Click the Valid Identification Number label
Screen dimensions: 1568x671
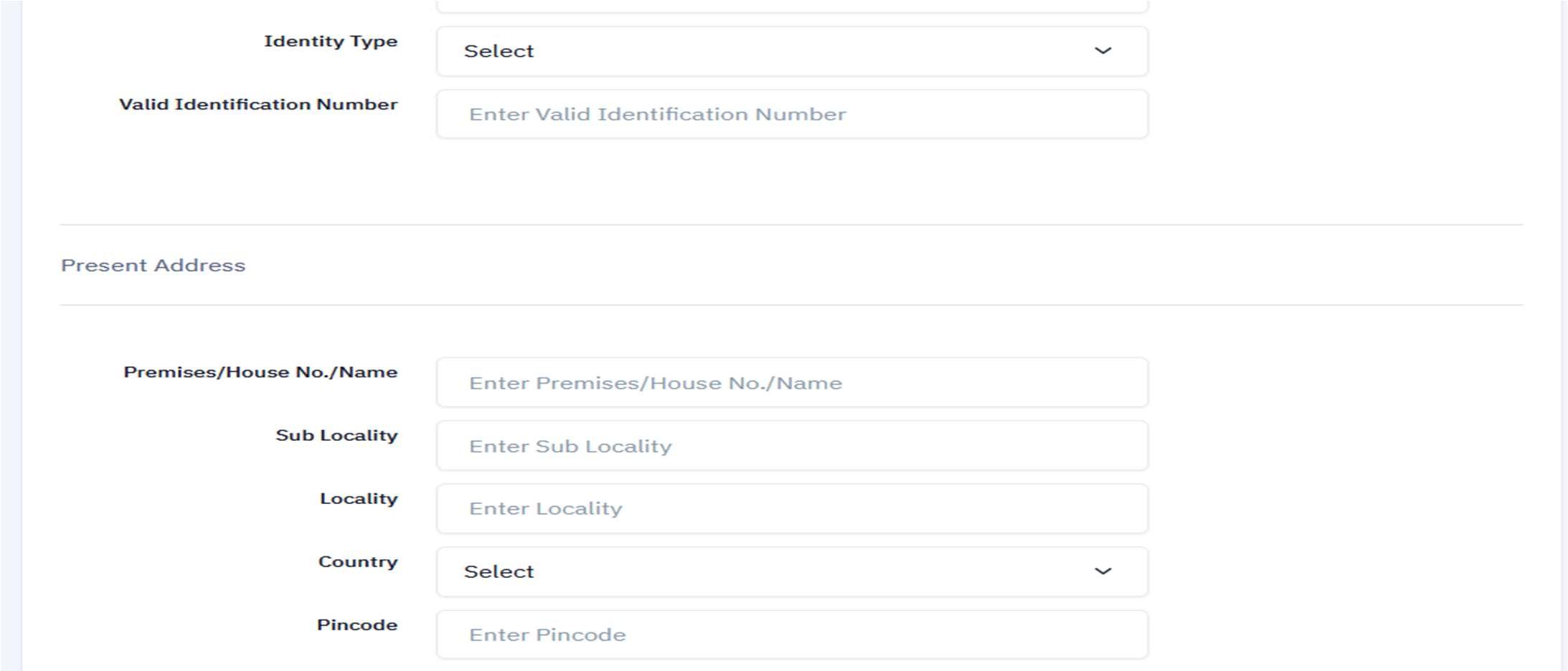click(x=258, y=105)
